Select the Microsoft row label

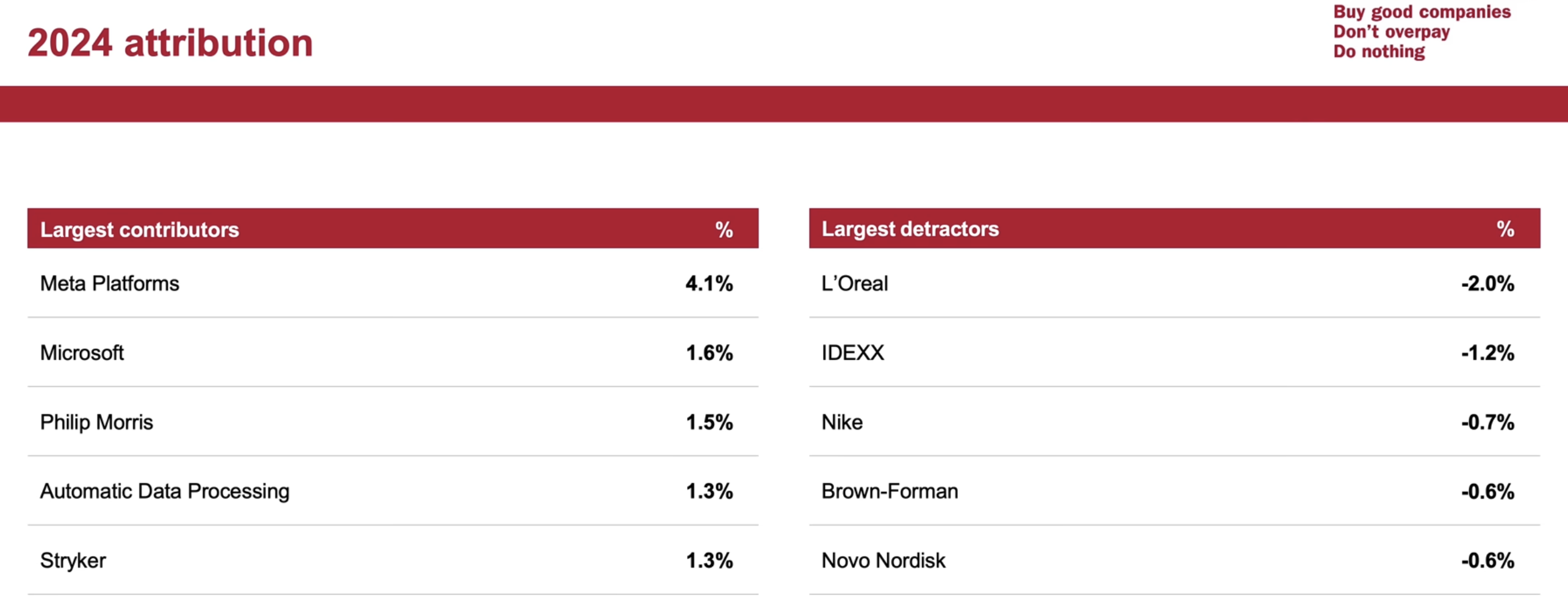pyautogui.click(x=82, y=353)
